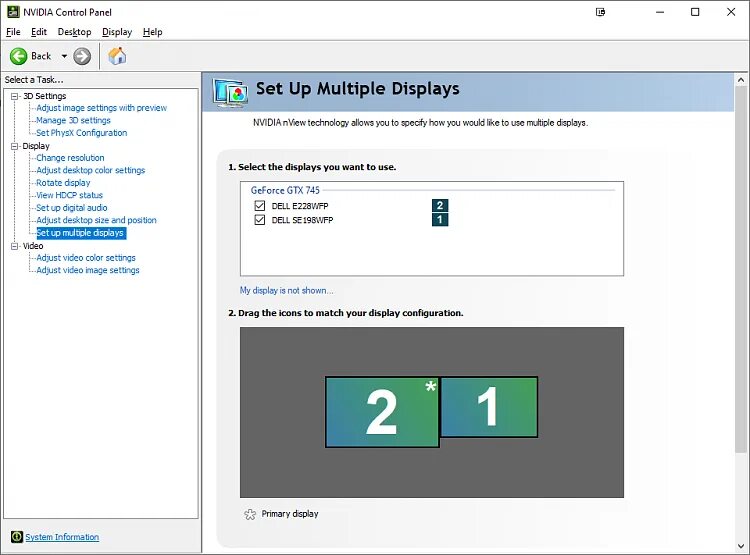Collapse the Video tree node
Image resolution: width=750 pixels, height=555 pixels.
pos(14,246)
